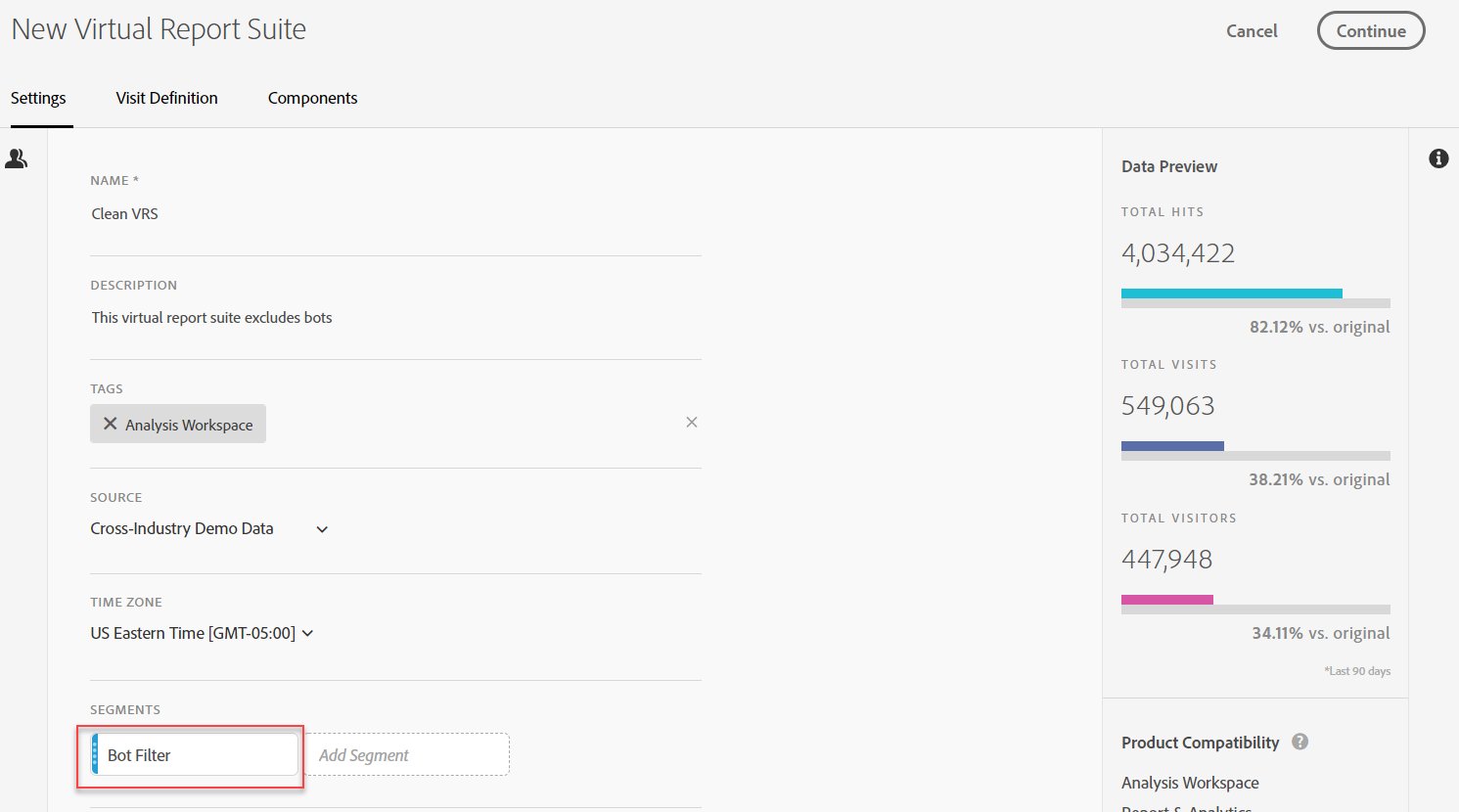Expand the Time Zone dropdown
1459x812 pixels.
[307, 633]
